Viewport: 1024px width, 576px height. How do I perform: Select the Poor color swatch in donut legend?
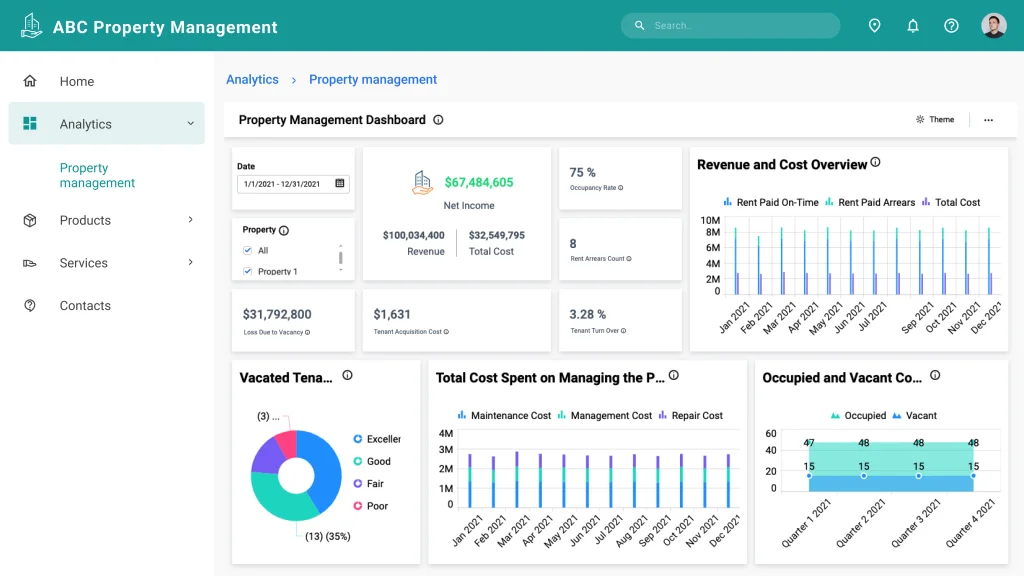click(x=358, y=506)
